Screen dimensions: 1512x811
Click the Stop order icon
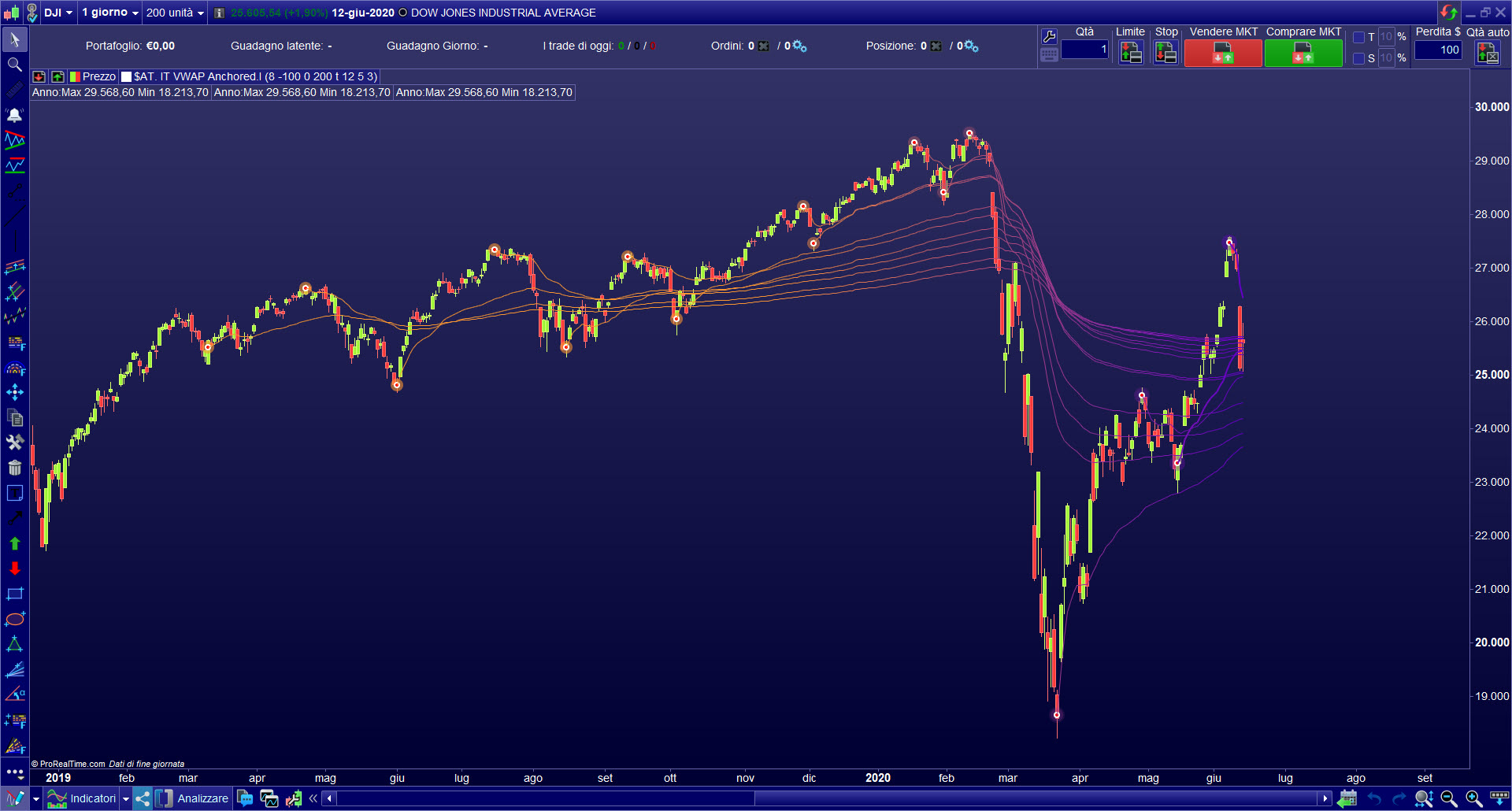(1165, 53)
